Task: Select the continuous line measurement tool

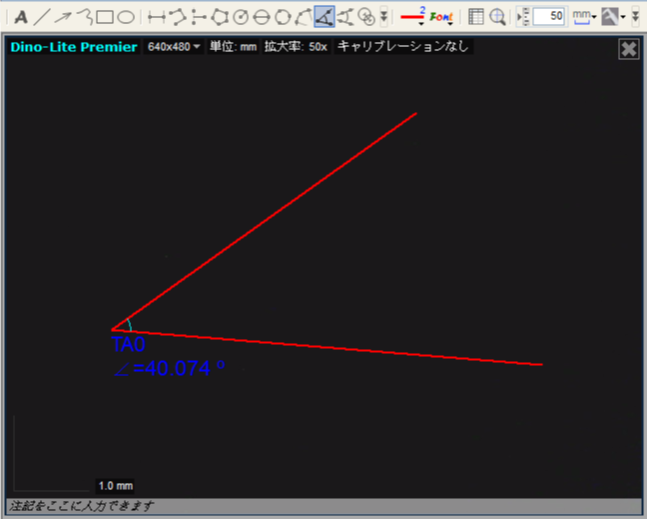Action: 178,17
